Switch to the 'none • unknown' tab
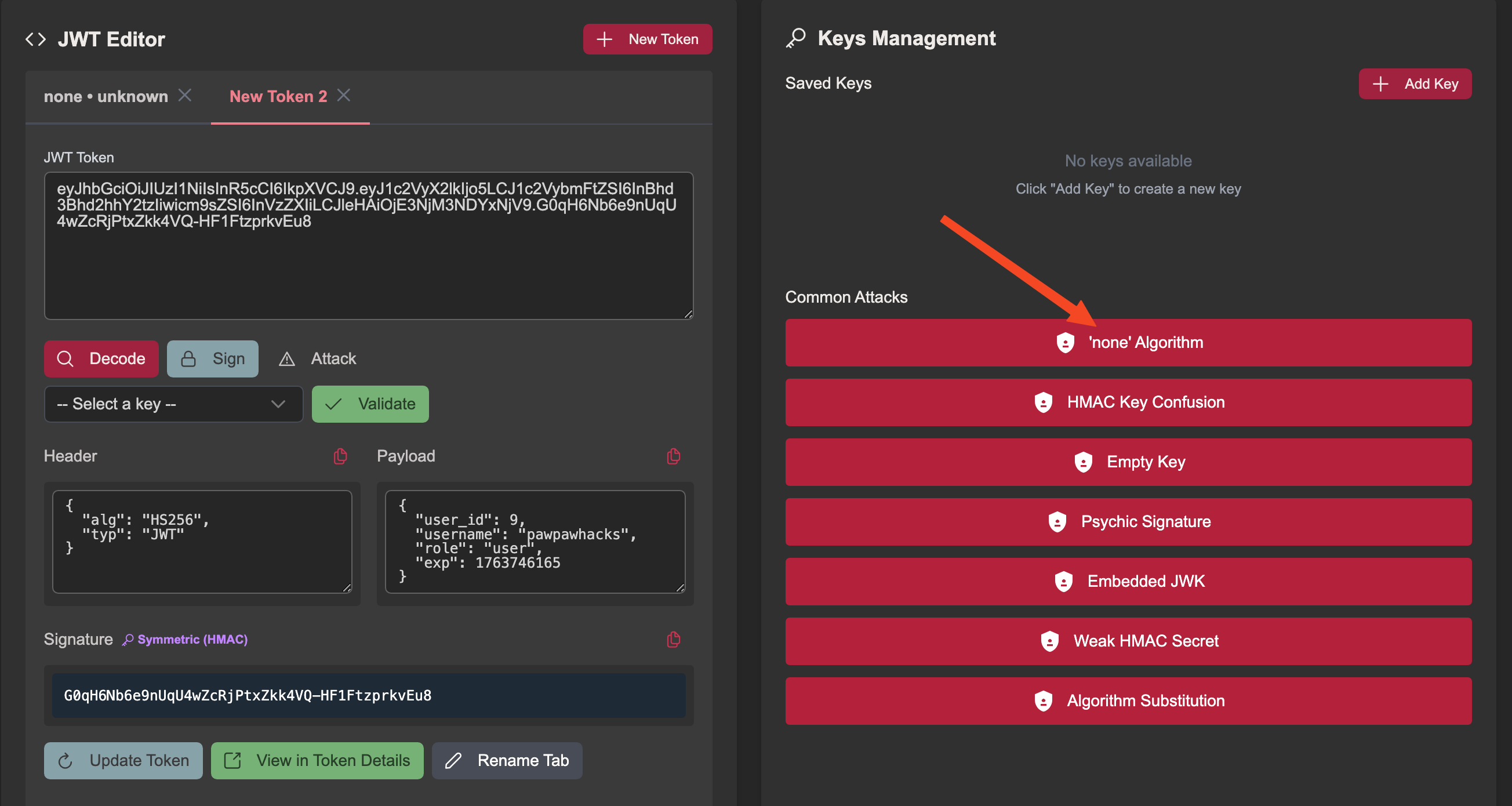The width and height of the screenshot is (1512, 806). tap(106, 96)
